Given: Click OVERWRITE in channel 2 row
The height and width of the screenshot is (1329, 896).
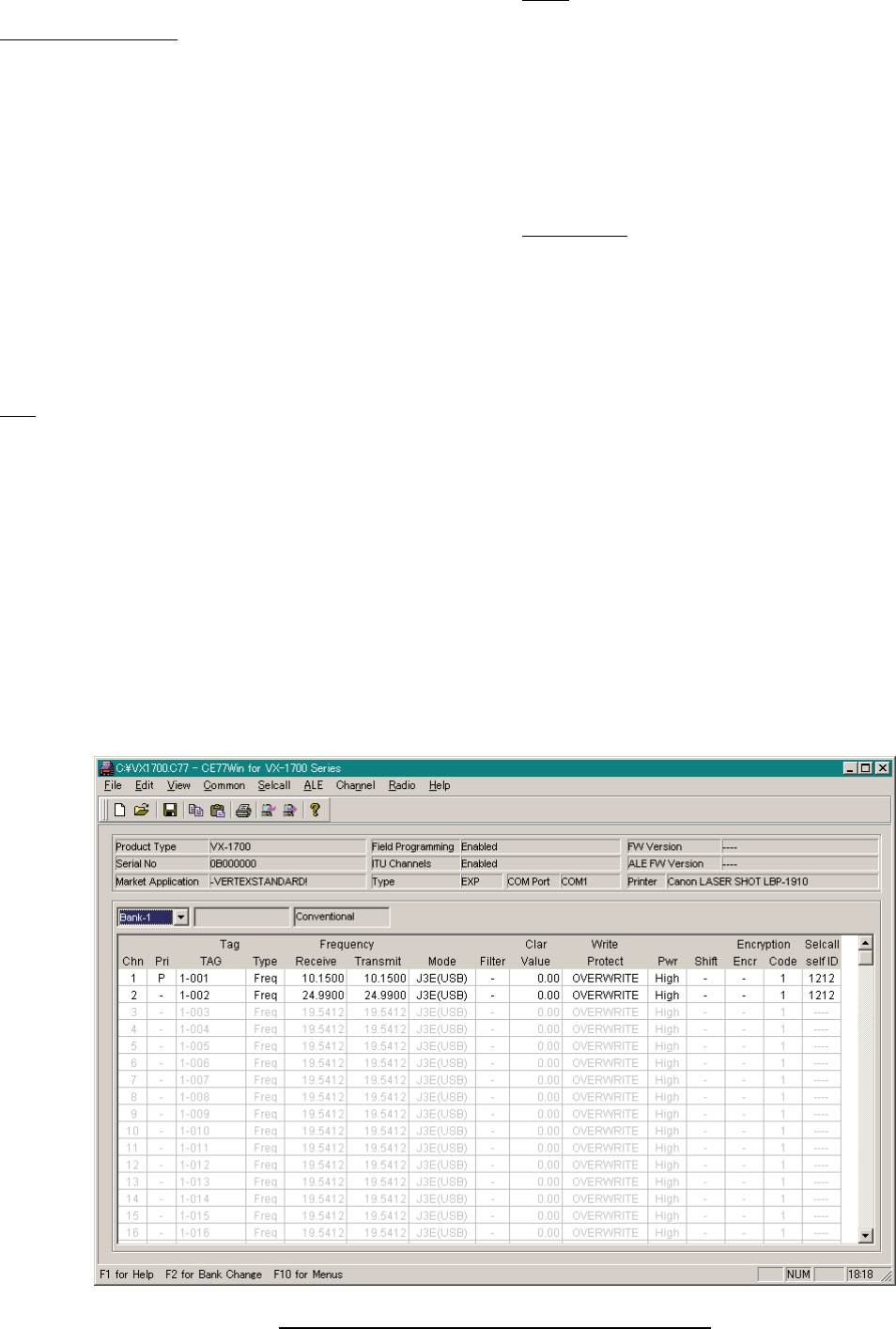Looking at the screenshot, I should (605, 996).
